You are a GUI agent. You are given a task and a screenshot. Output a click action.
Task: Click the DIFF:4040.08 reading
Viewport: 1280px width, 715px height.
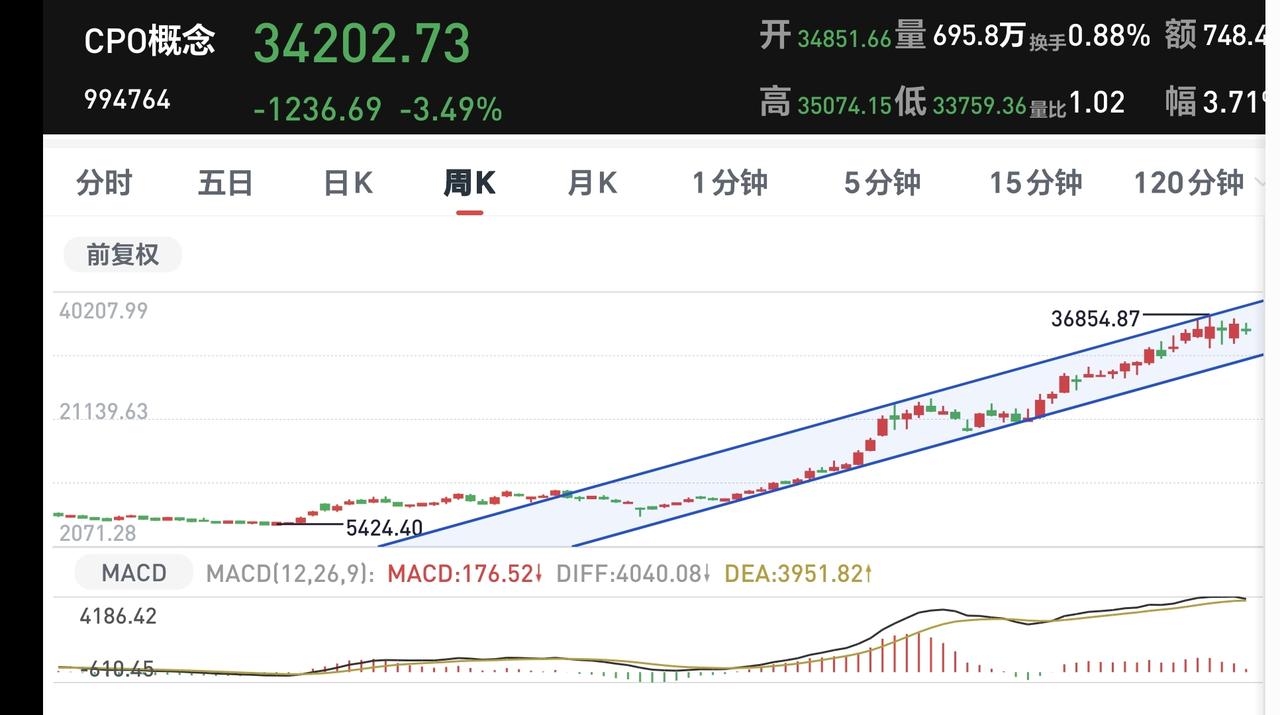click(x=634, y=574)
